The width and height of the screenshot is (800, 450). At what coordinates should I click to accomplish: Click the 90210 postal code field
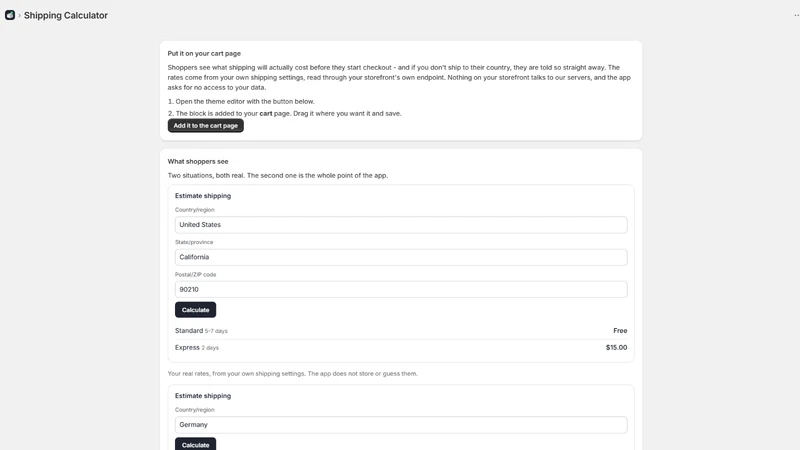(401, 289)
